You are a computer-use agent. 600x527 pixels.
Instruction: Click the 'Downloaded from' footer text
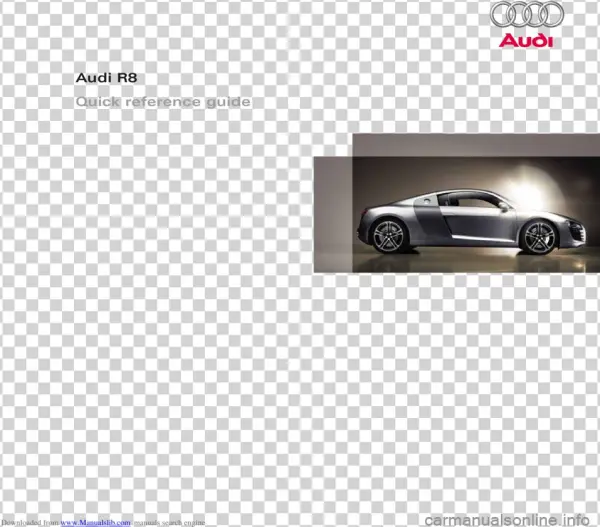(x=30, y=522)
